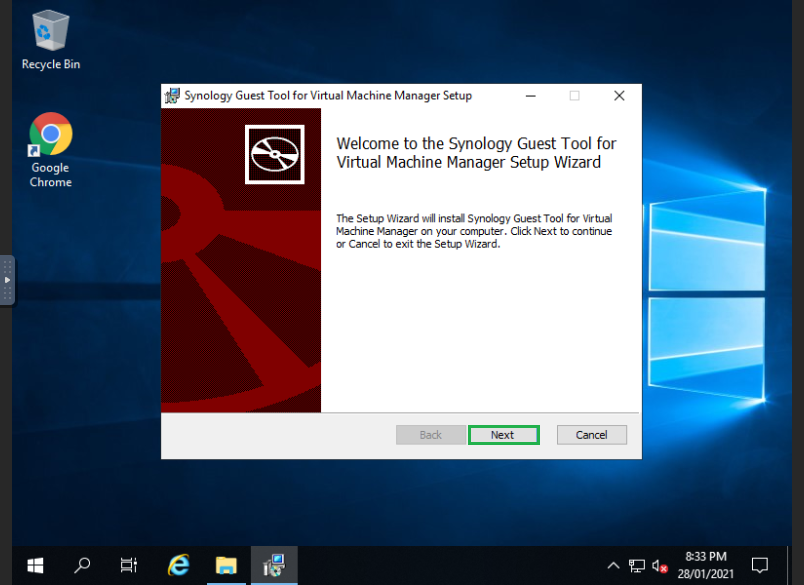Open the network status tray icon

[x=637, y=565]
